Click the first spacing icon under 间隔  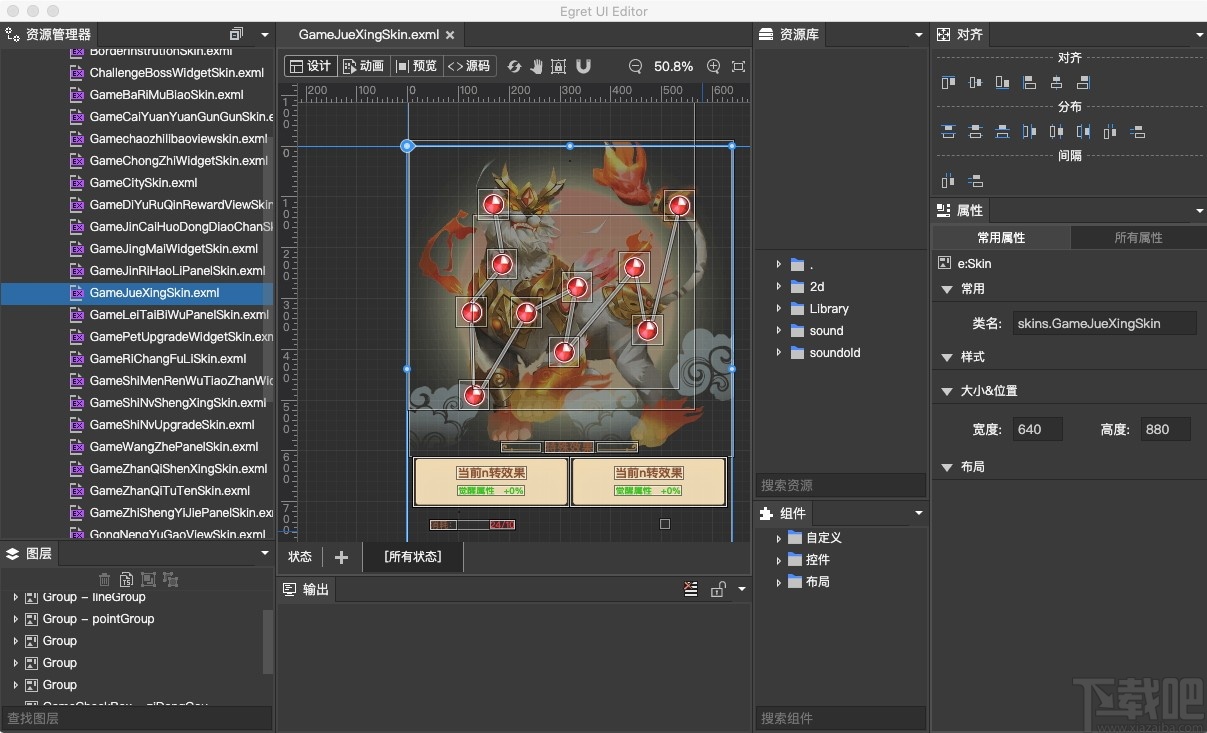[947, 181]
